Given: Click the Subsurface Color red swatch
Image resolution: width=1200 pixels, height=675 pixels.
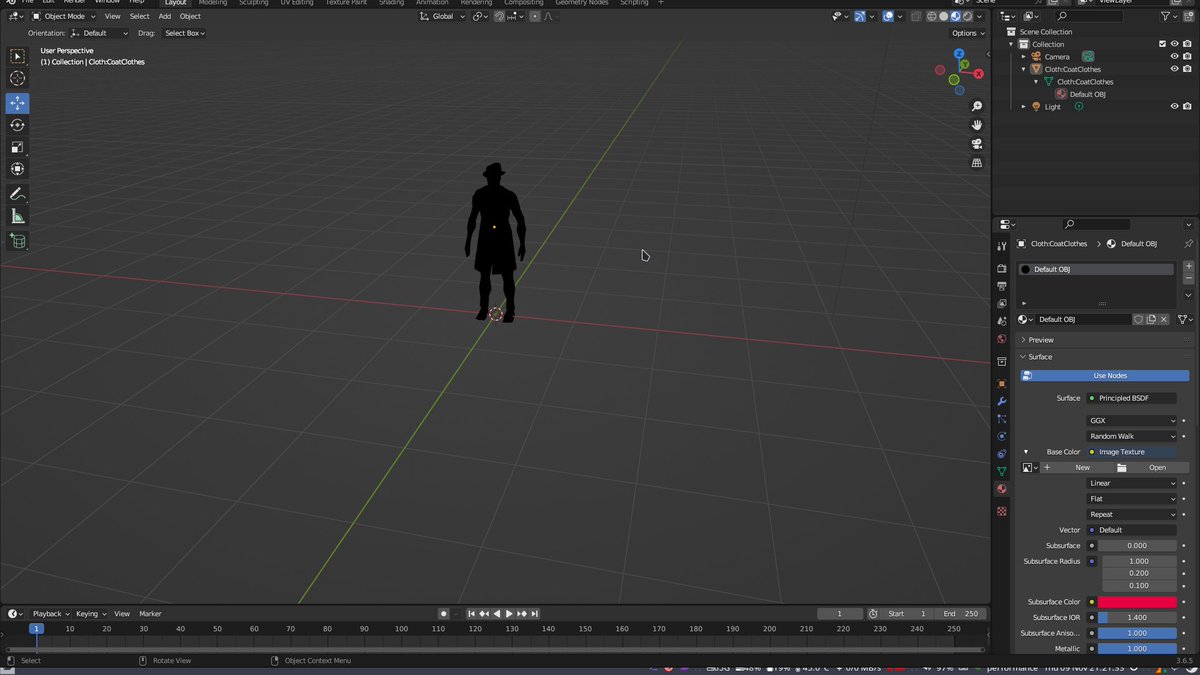Looking at the screenshot, I should tap(1137, 602).
